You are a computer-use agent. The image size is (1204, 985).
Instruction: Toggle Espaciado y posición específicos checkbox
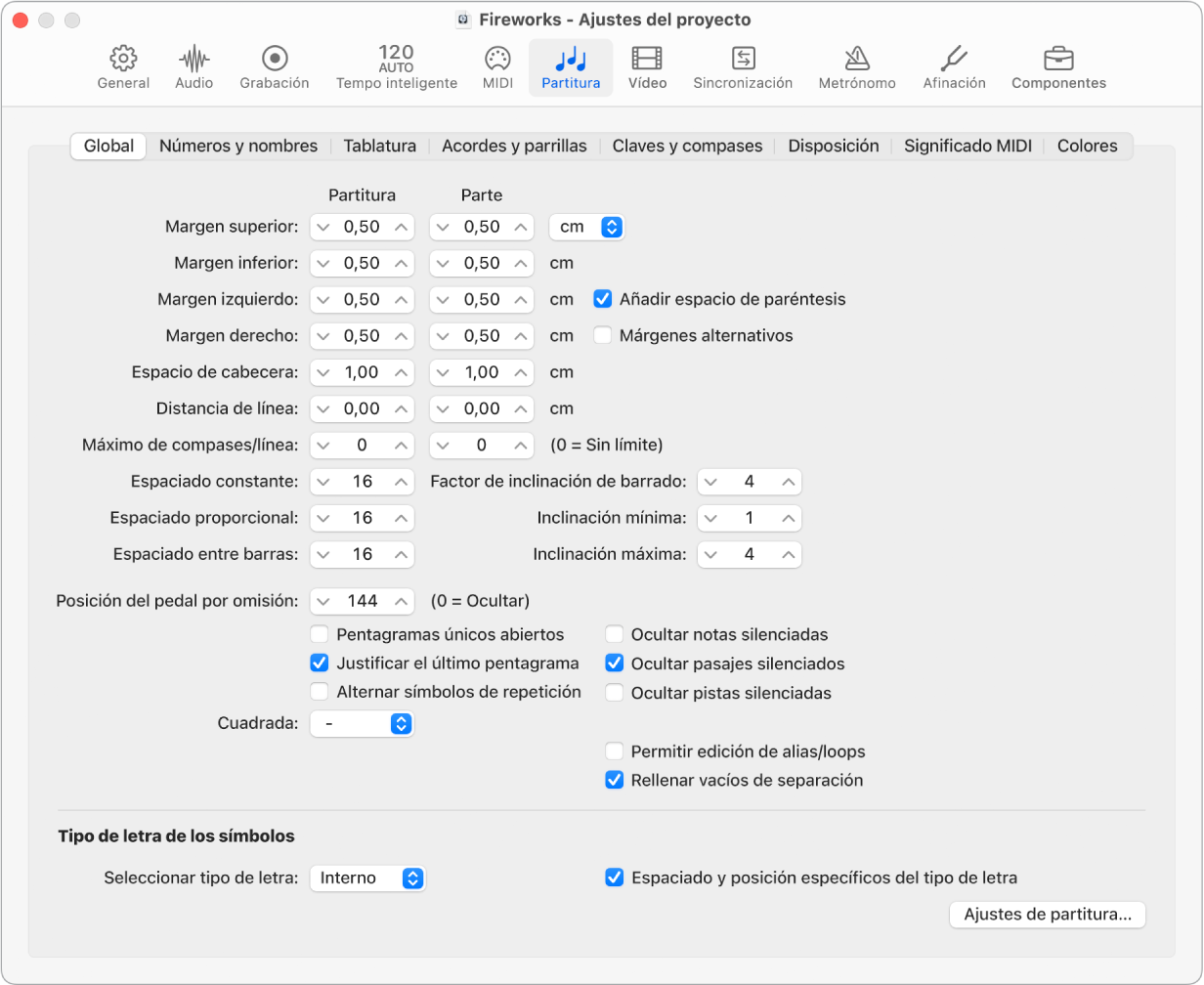tap(614, 878)
